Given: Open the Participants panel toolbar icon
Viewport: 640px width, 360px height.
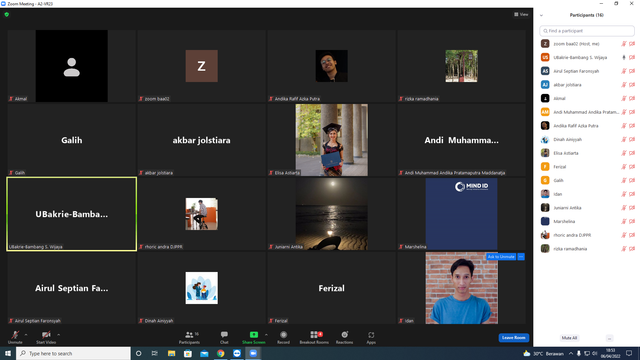Looking at the screenshot, I should (189, 335).
